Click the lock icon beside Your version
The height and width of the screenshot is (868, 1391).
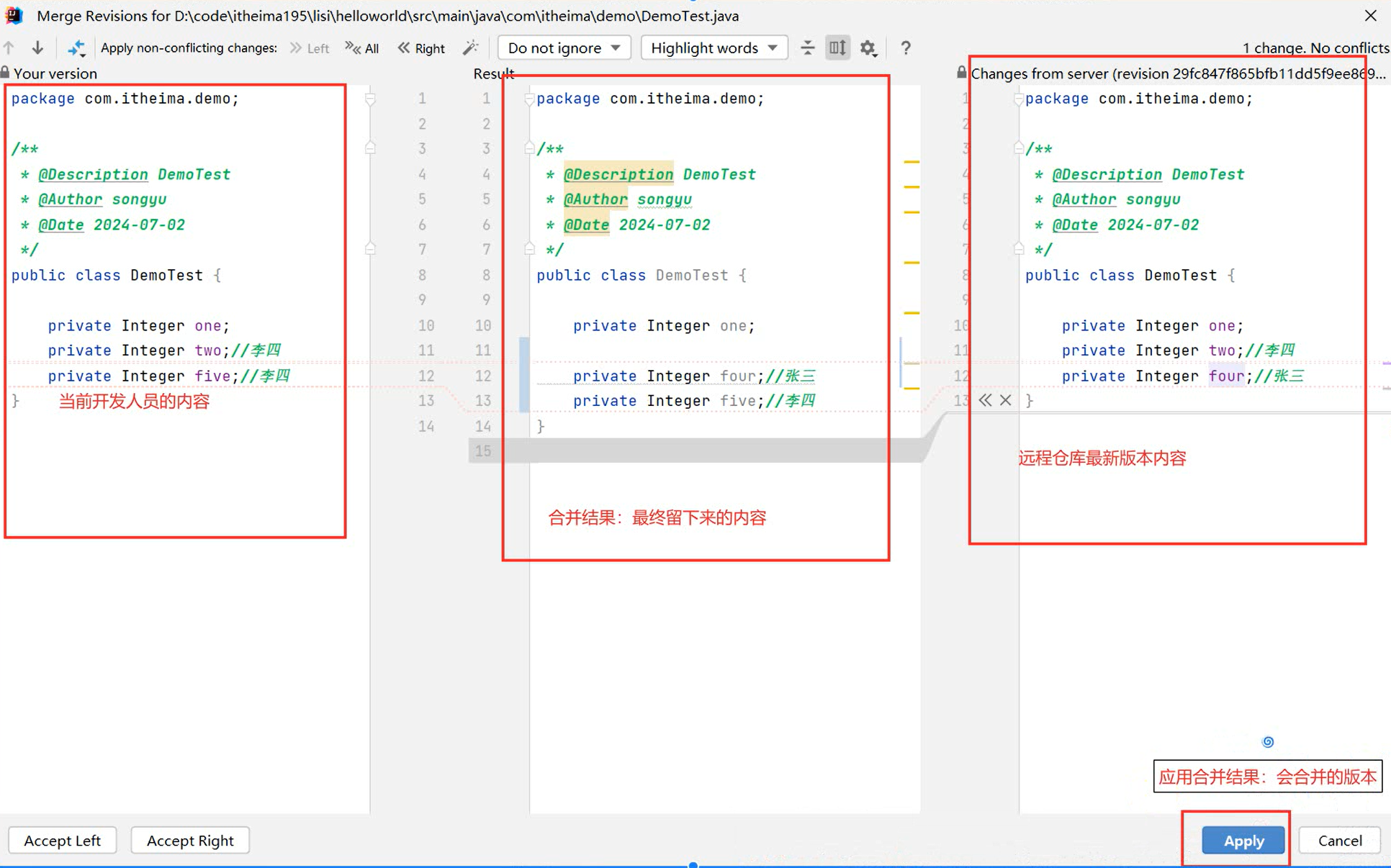tap(5, 73)
